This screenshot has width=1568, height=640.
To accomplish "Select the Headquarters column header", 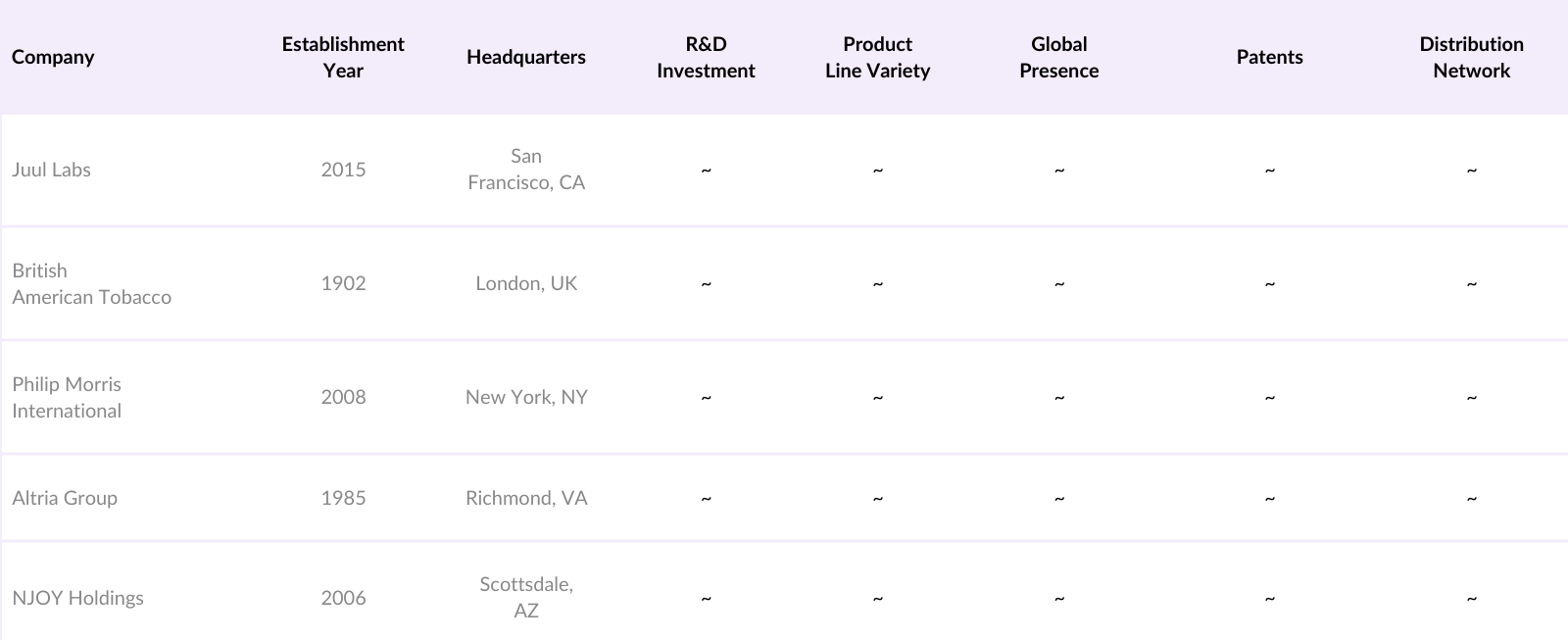I will pyautogui.click(x=526, y=57).
